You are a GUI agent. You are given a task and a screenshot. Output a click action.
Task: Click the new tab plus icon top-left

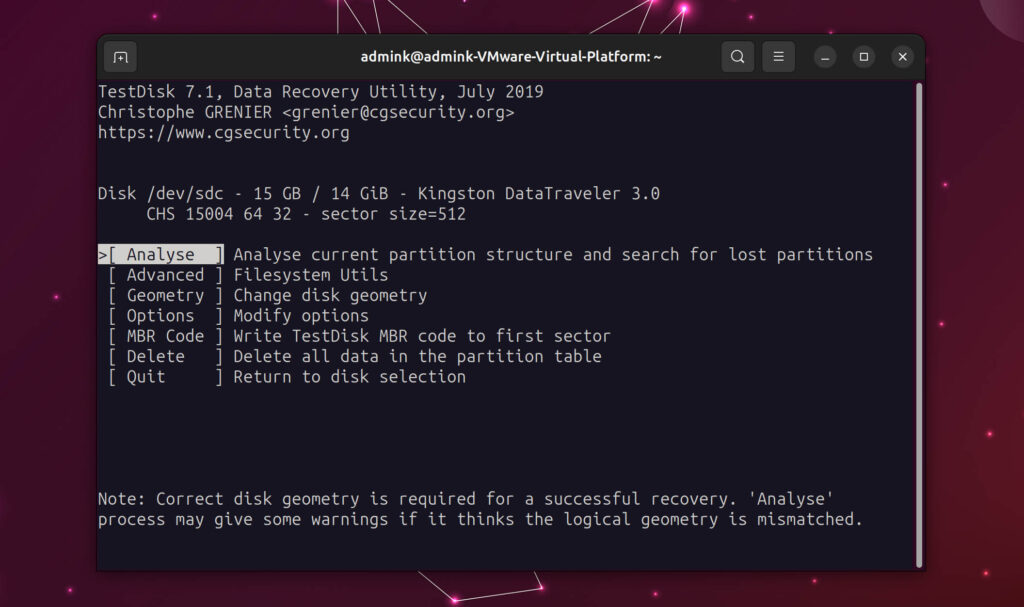point(120,57)
